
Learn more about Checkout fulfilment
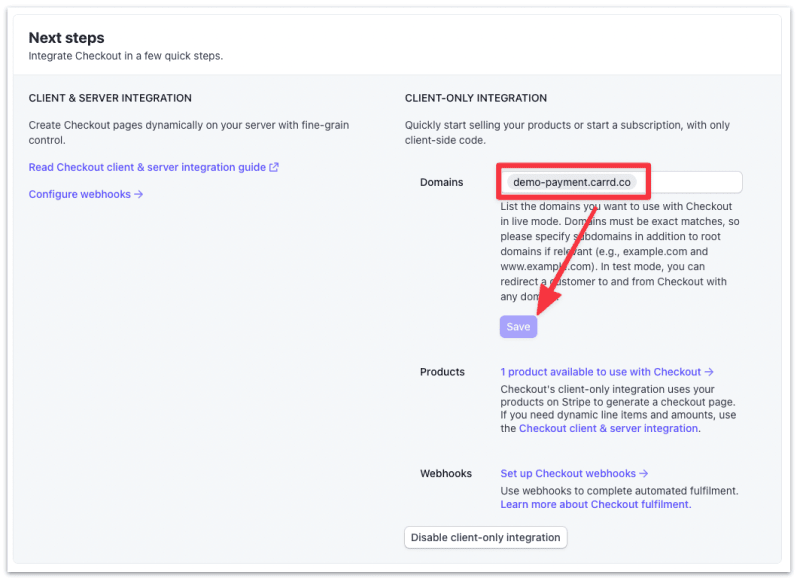tap(593, 504)
